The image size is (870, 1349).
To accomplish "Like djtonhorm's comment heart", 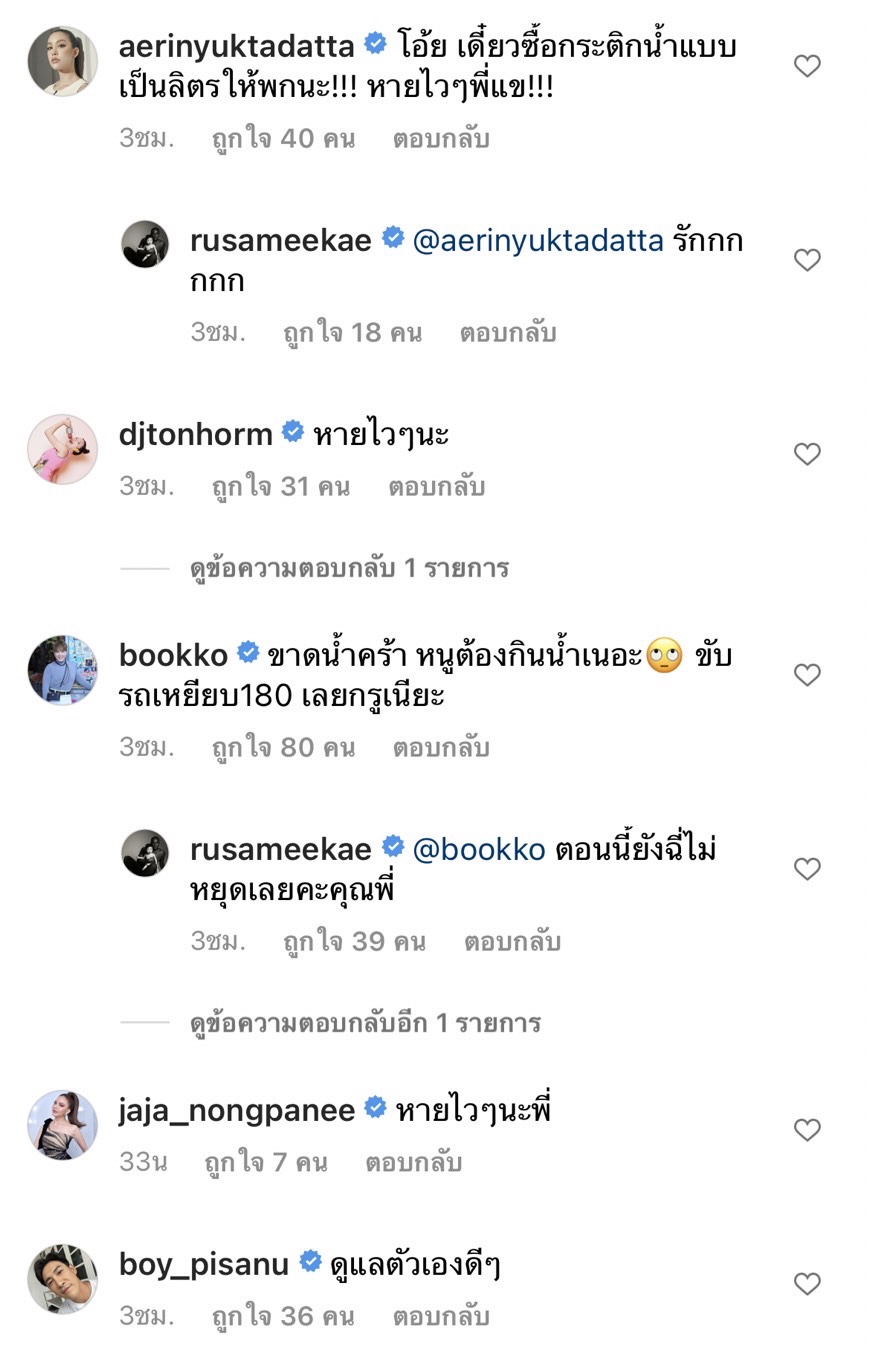I will point(807,454).
